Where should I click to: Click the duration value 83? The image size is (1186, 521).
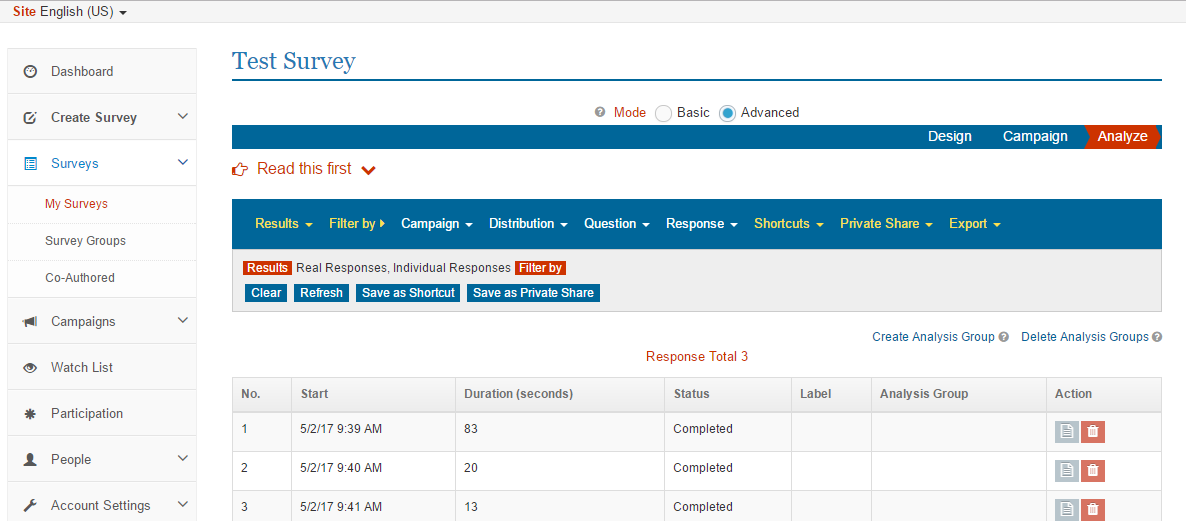(471, 430)
